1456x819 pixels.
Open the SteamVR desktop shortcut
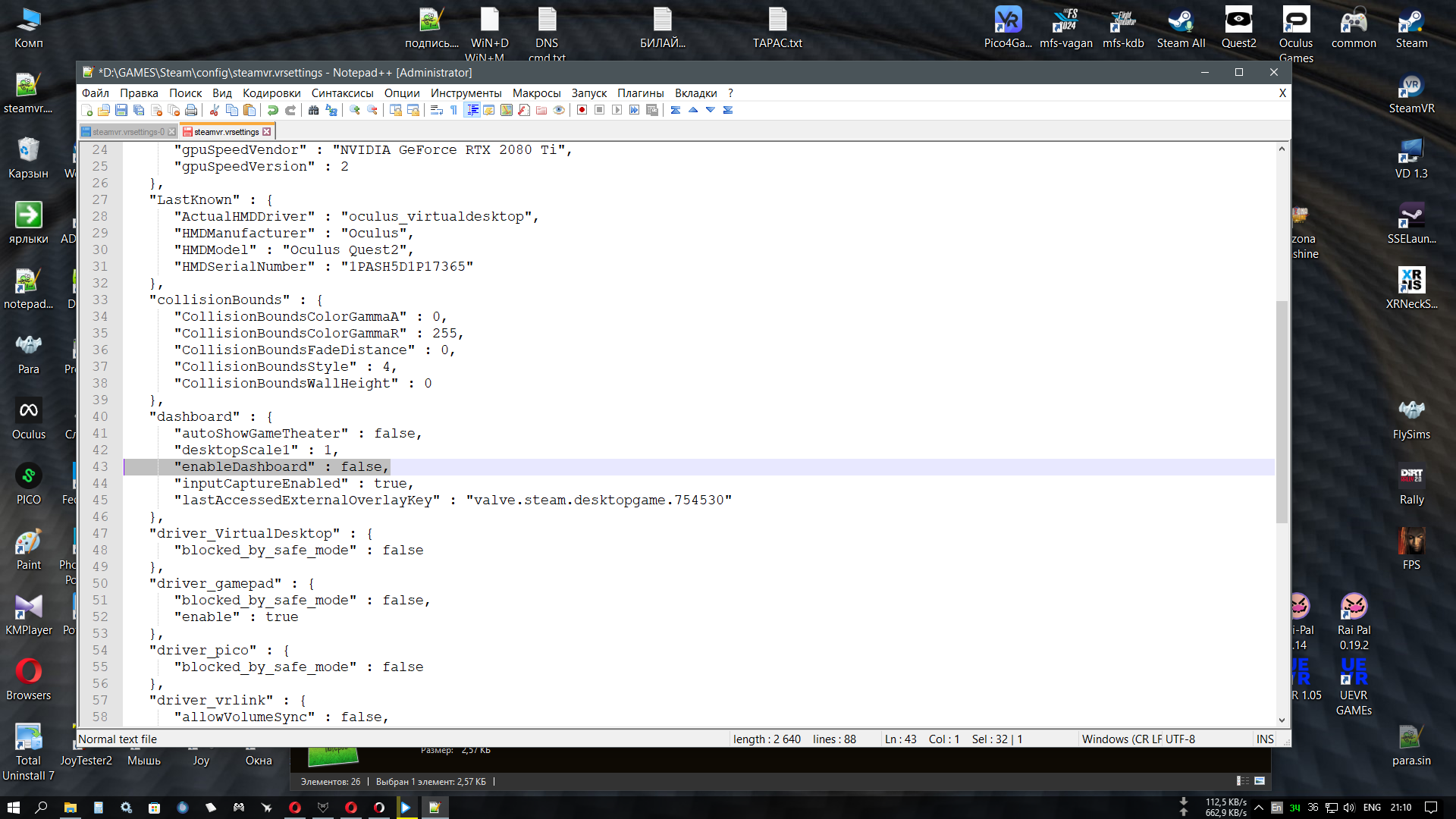coord(1411,94)
